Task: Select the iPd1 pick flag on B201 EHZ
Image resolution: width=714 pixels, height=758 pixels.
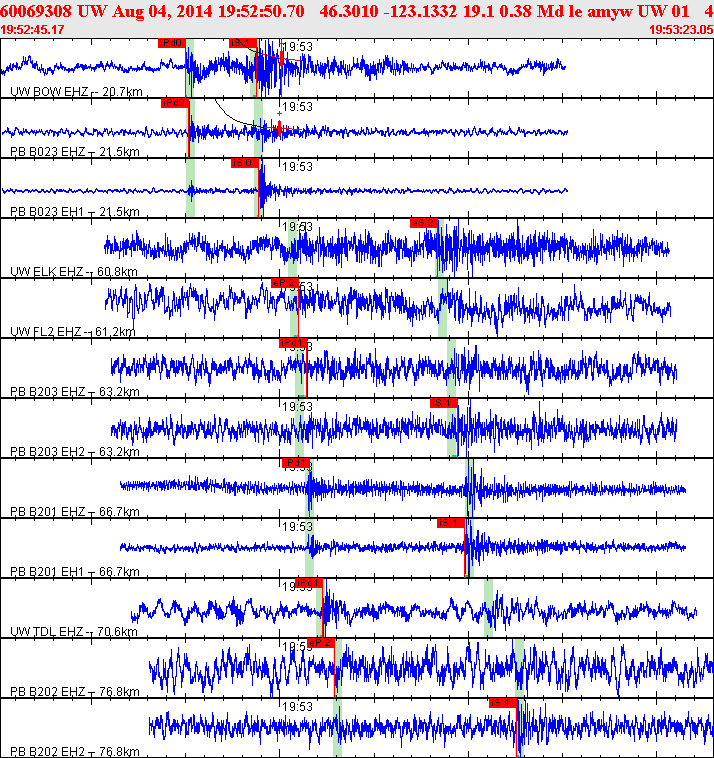Action: (x=296, y=463)
